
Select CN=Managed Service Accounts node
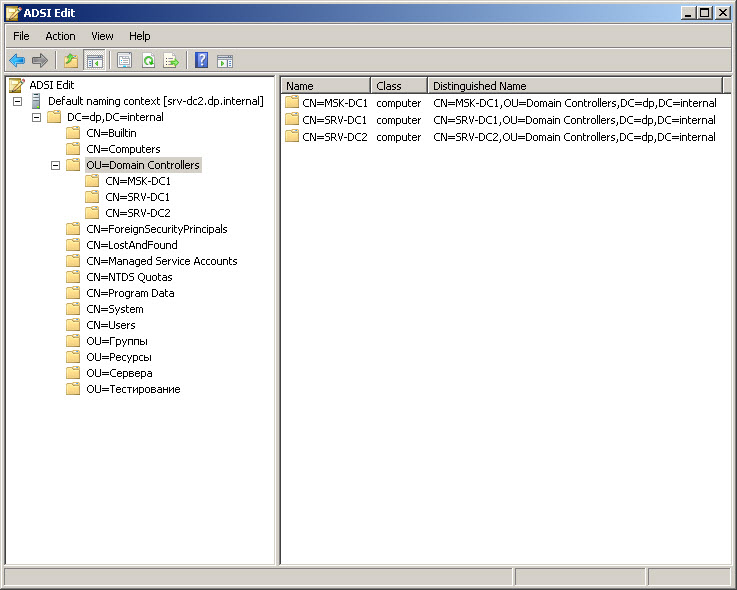162,261
